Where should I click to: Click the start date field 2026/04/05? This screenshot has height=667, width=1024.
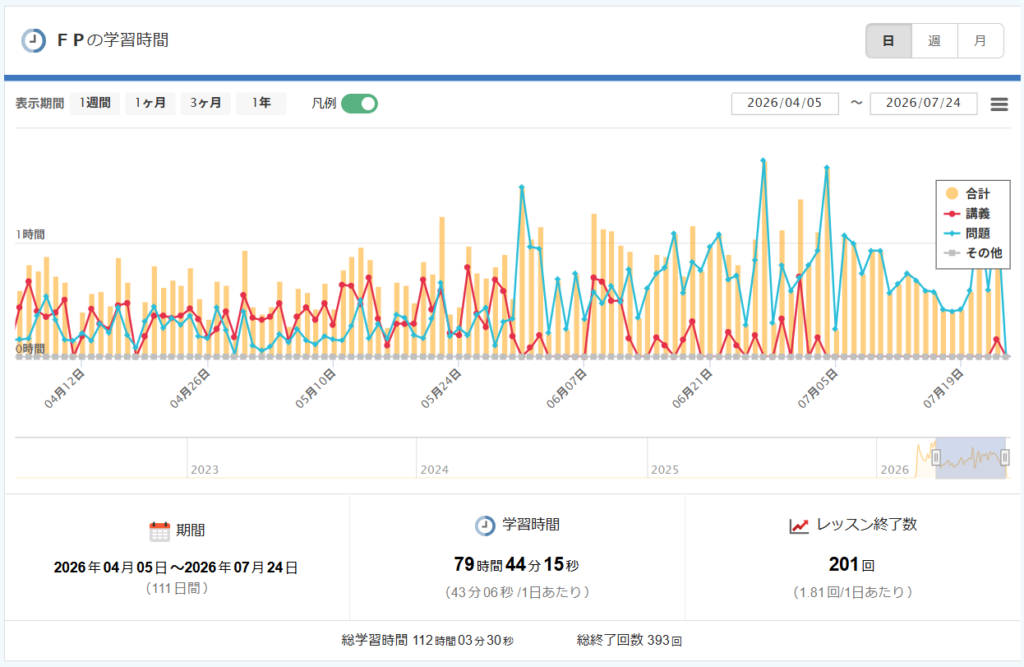click(784, 103)
